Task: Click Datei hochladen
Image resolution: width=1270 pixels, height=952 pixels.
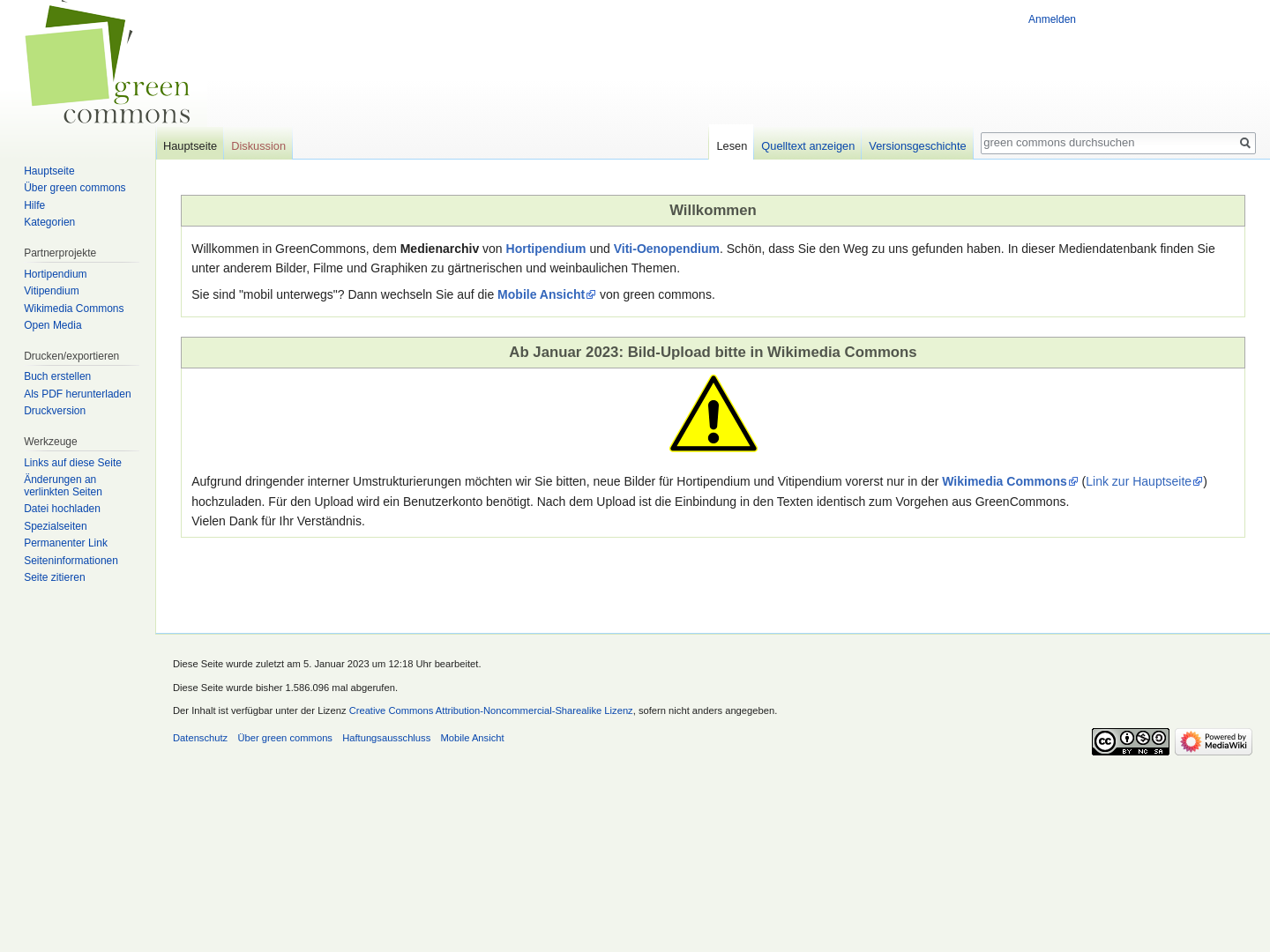Action: [62, 509]
